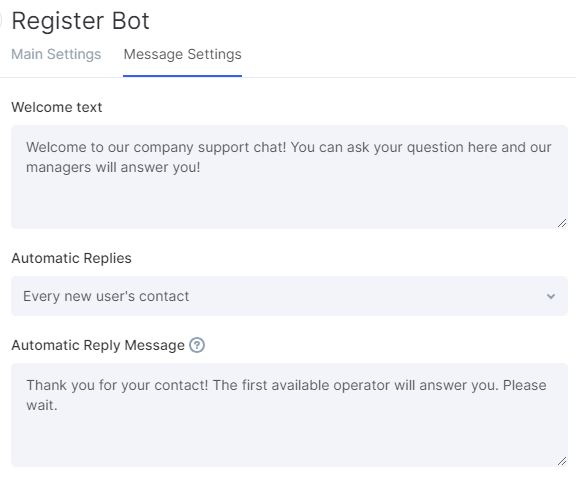Click the Automatic Reply Message label
Screen dimensions: 576x488
98,345
